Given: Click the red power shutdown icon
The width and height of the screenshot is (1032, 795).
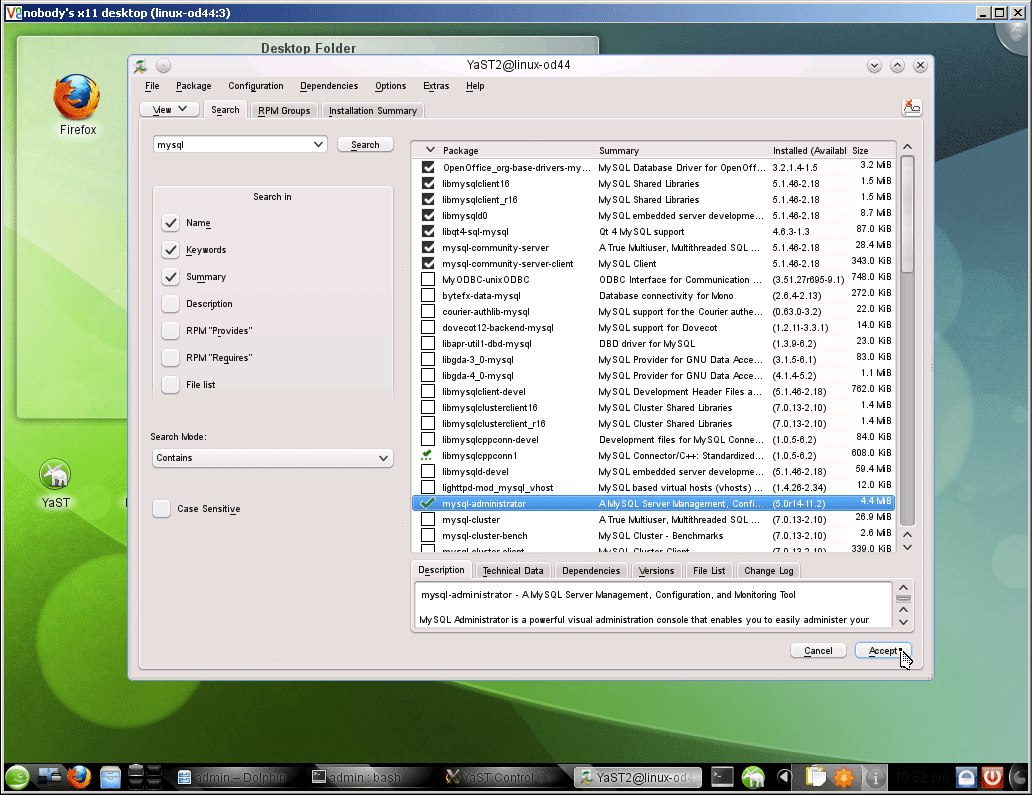Looking at the screenshot, I should [992, 778].
